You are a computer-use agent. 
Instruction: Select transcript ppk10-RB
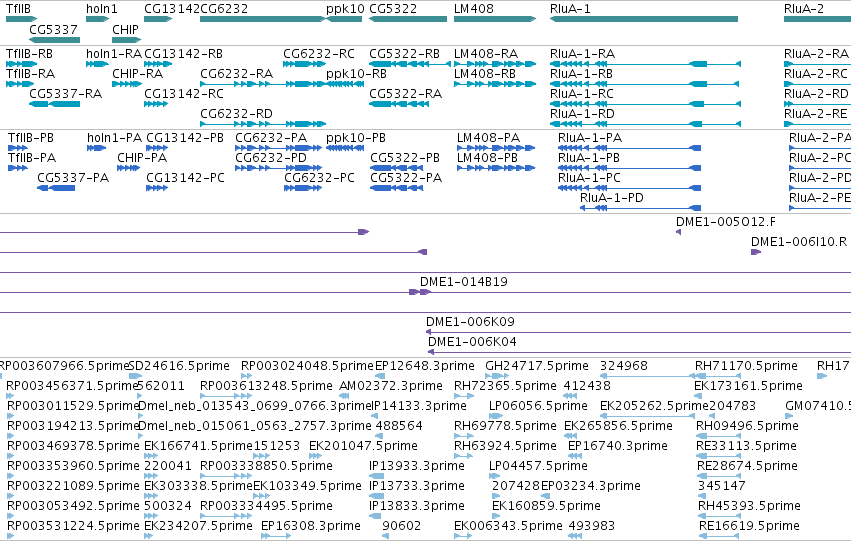(x=345, y=84)
